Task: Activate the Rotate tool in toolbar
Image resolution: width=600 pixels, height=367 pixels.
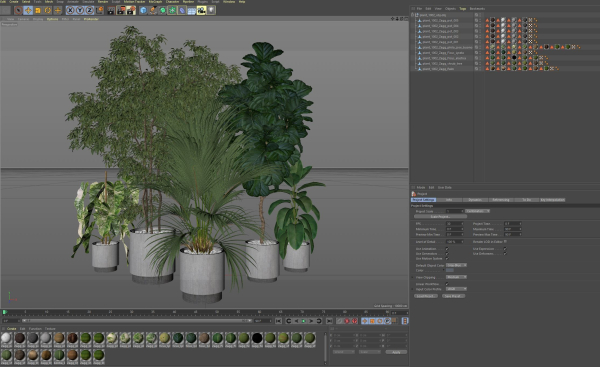Action: (x=48, y=10)
